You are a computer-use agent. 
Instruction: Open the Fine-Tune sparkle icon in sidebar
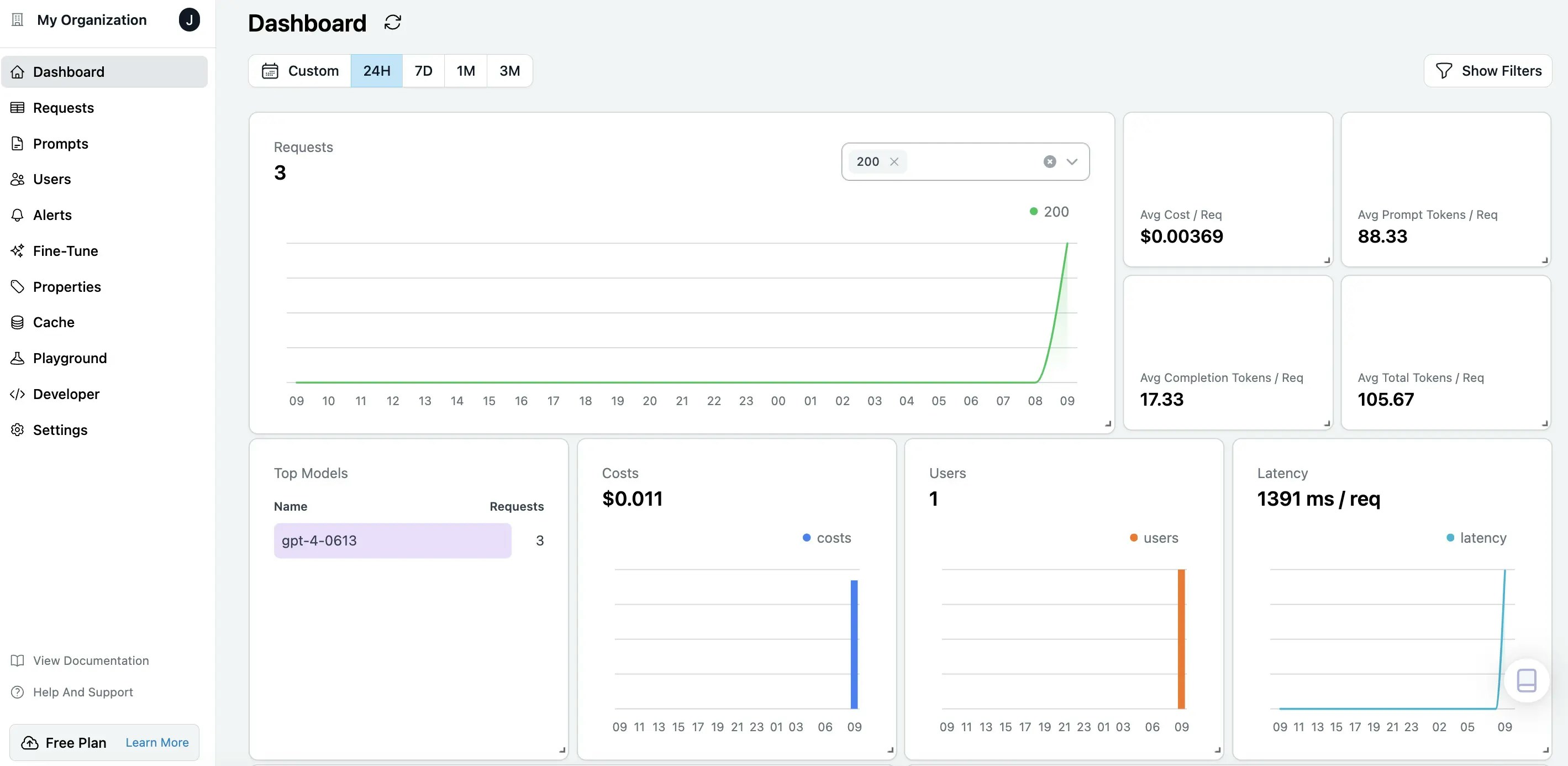click(18, 251)
